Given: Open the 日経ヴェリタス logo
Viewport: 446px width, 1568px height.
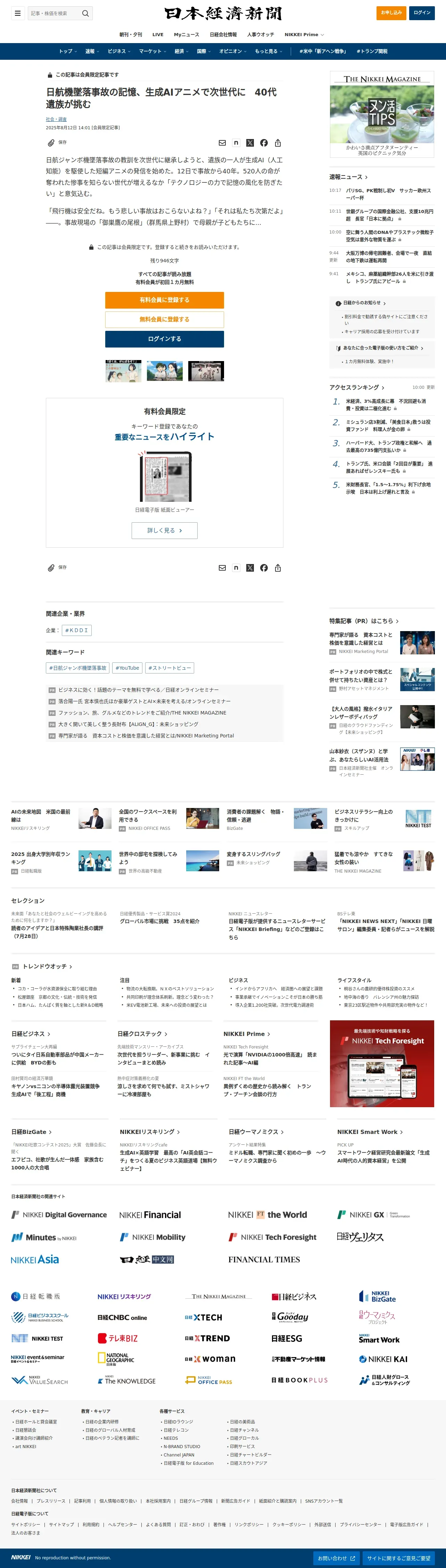Looking at the screenshot, I should click(x=360, y=1237).
